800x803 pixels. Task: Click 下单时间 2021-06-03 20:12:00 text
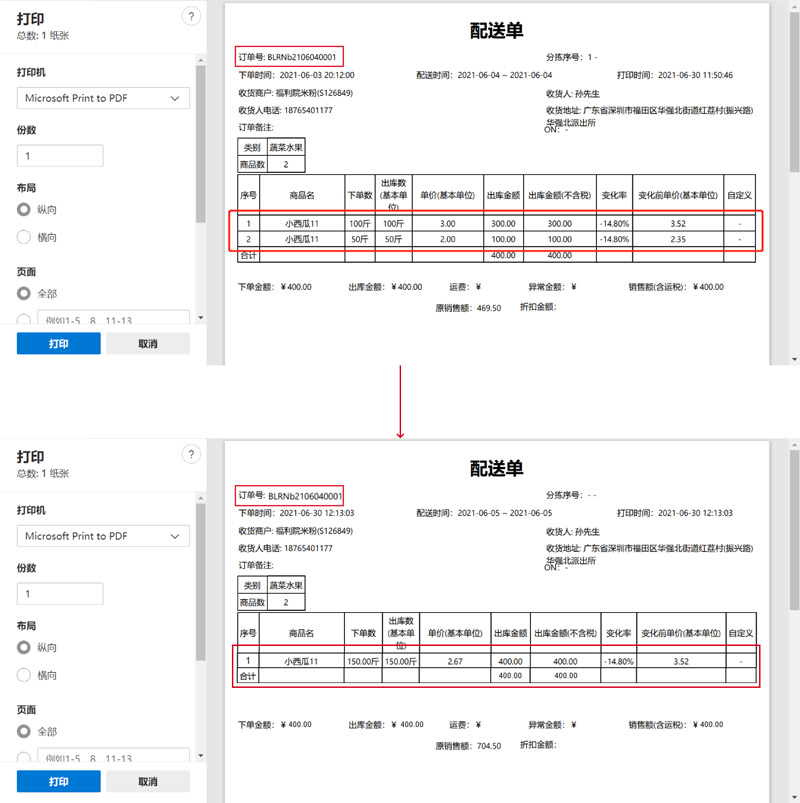pyautogui.click(x=296, y=75)
